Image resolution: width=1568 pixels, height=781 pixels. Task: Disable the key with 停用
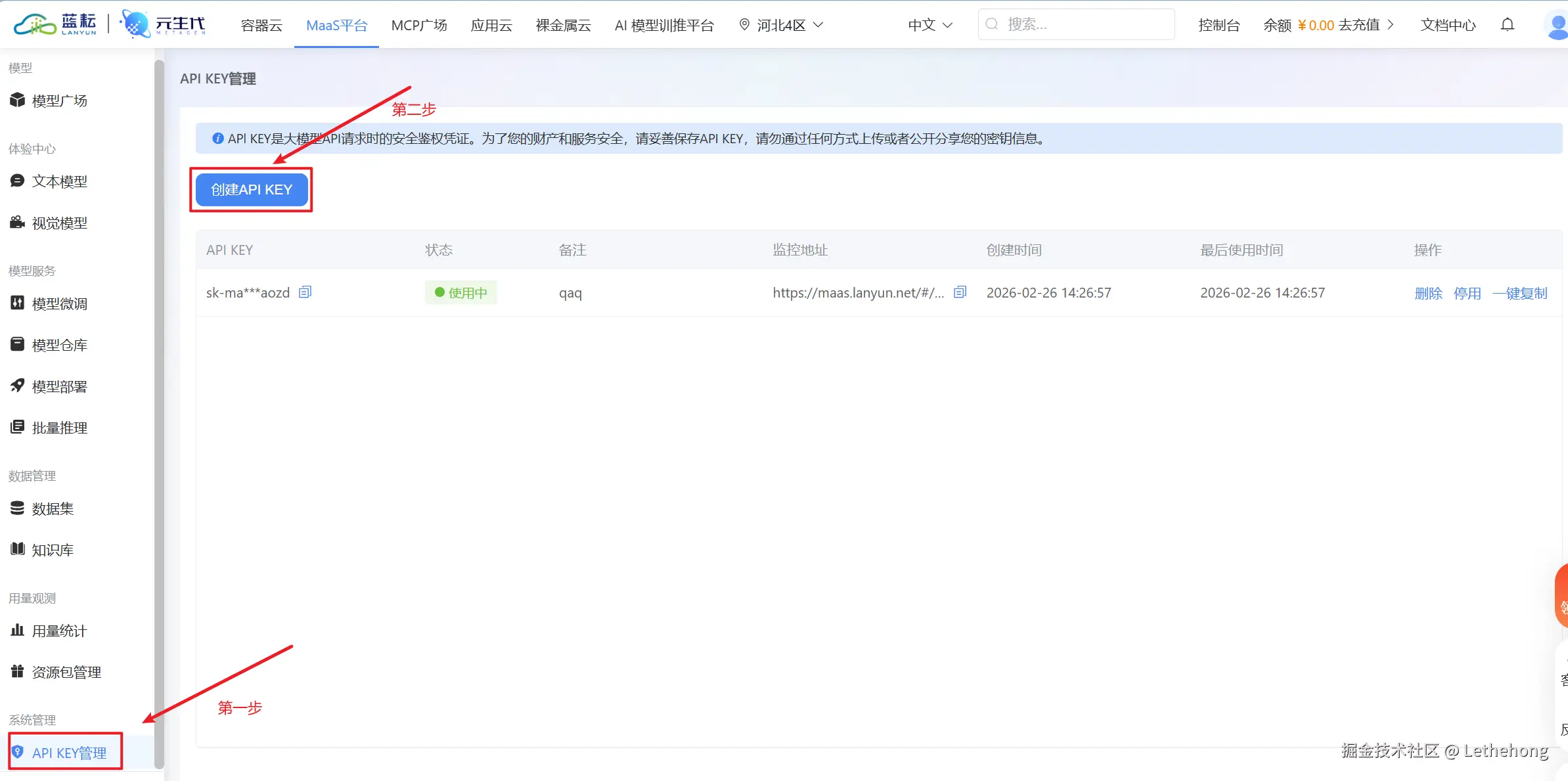click(x=1467, y=293)
